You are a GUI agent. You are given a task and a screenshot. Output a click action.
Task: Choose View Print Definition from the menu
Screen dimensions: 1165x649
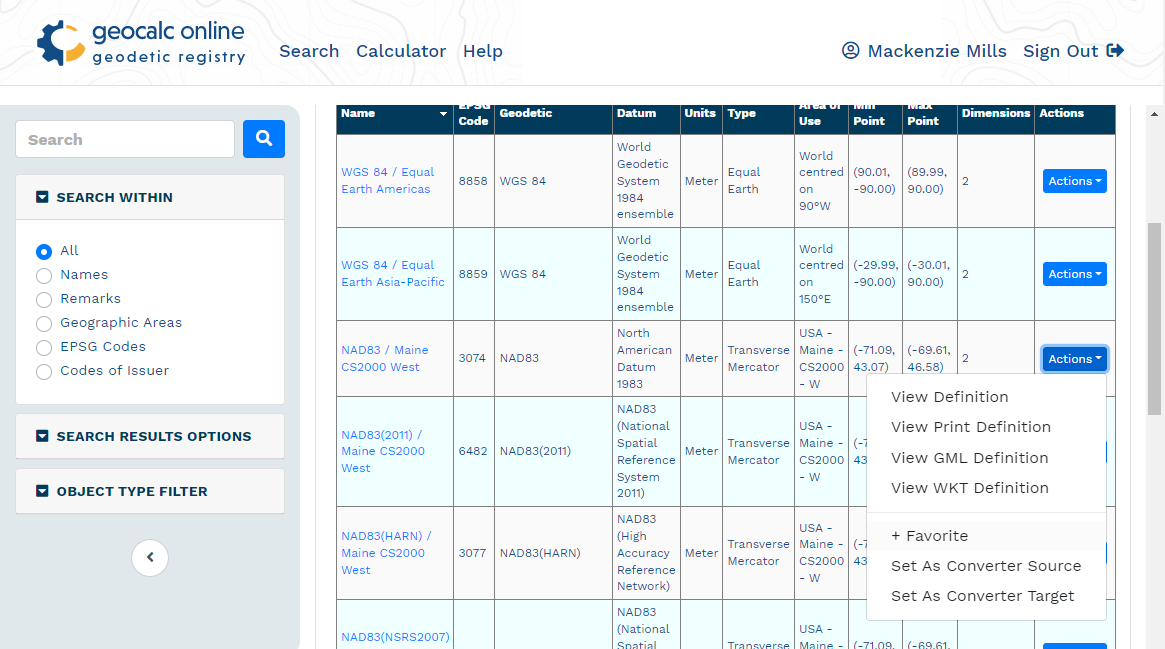970,427
